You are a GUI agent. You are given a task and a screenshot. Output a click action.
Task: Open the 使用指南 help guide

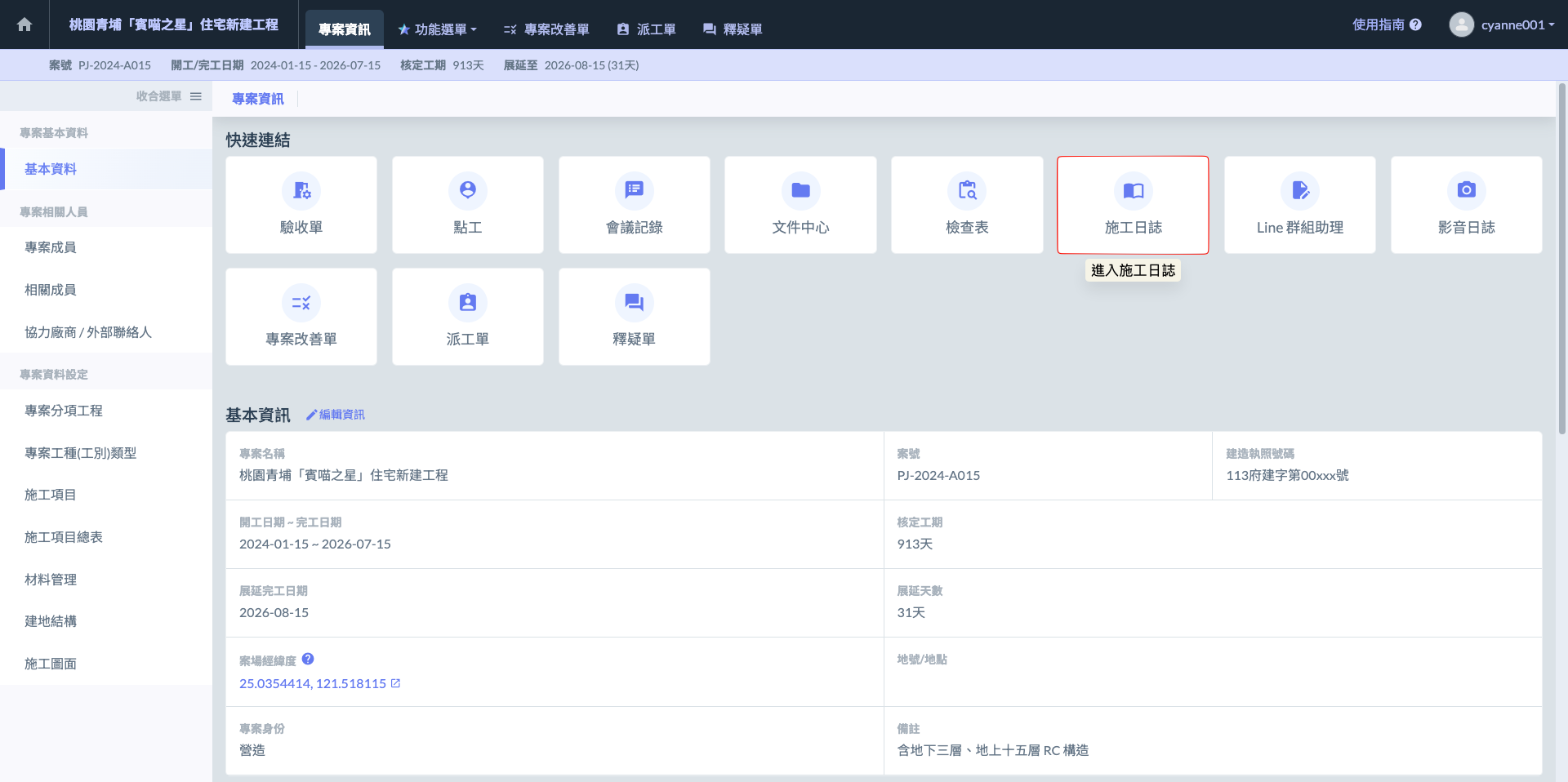[1386, 24]
